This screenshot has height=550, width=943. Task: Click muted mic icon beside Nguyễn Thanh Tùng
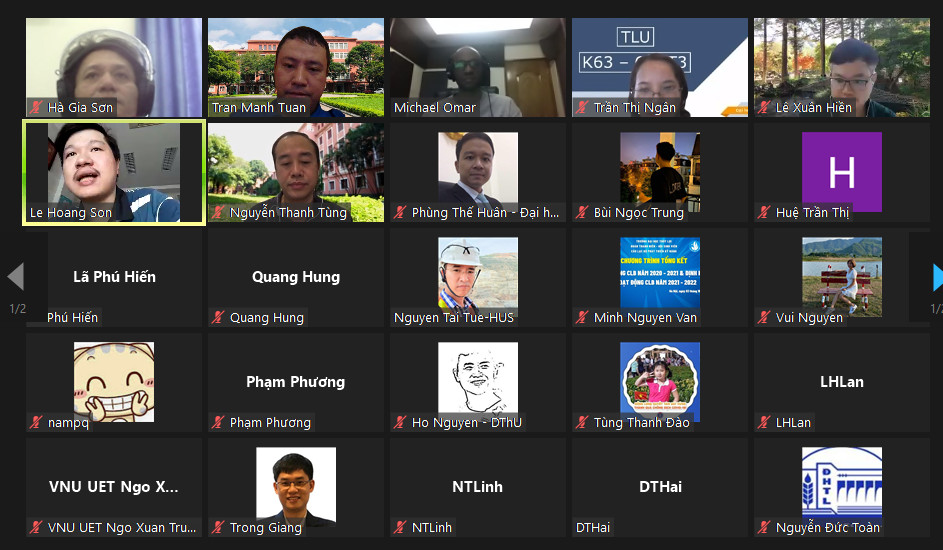[x=218, y=212]
